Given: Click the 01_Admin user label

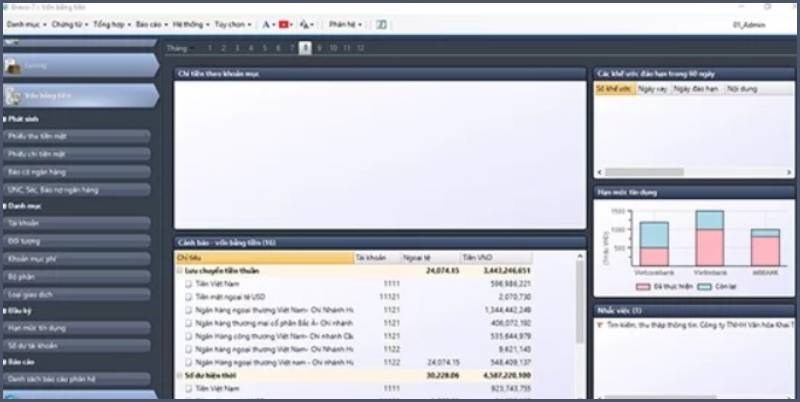Looking at the screenshot, I should pyautogui.click(x=749, y=24).
